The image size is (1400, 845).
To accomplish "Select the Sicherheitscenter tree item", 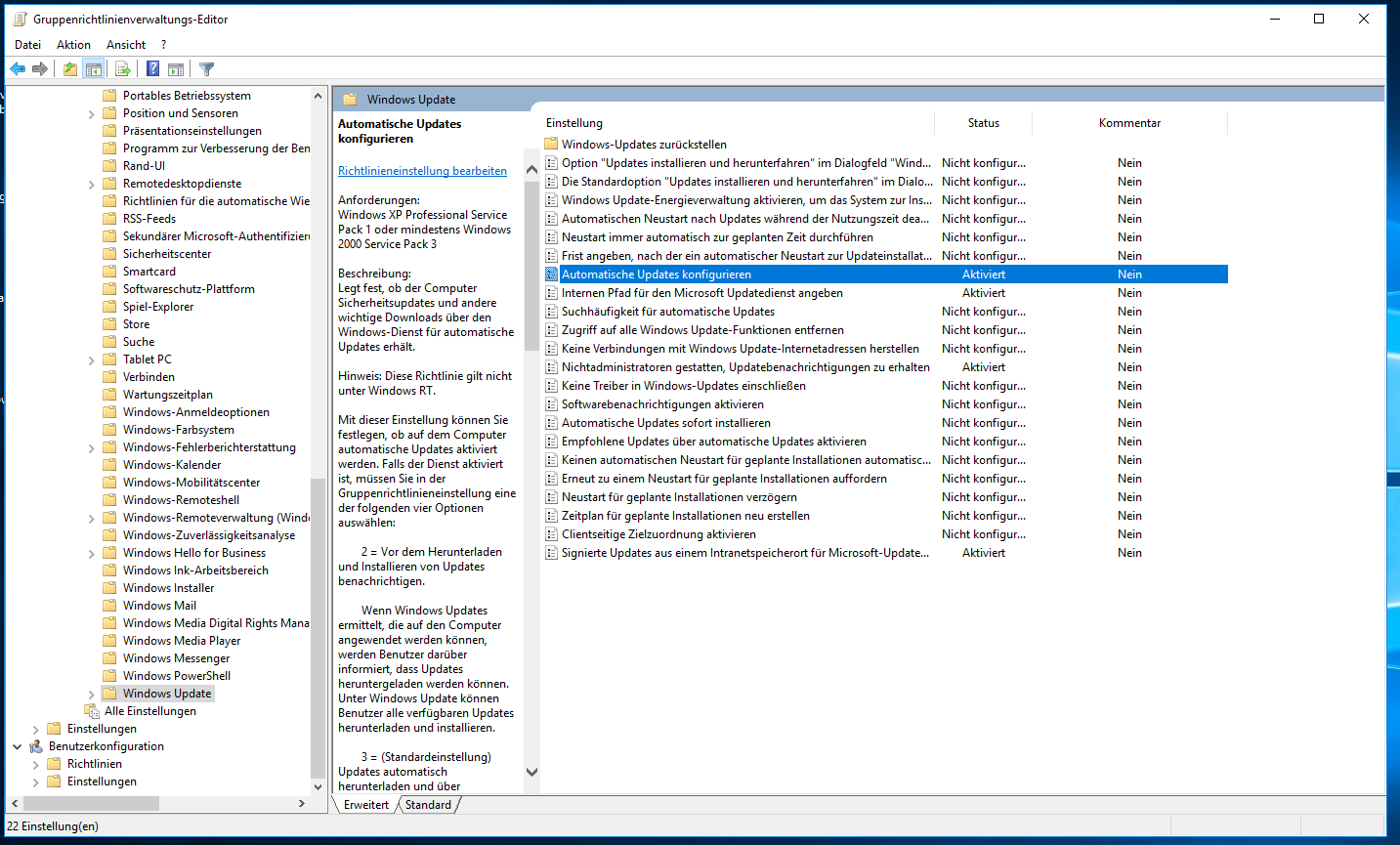I will point(167,254).
